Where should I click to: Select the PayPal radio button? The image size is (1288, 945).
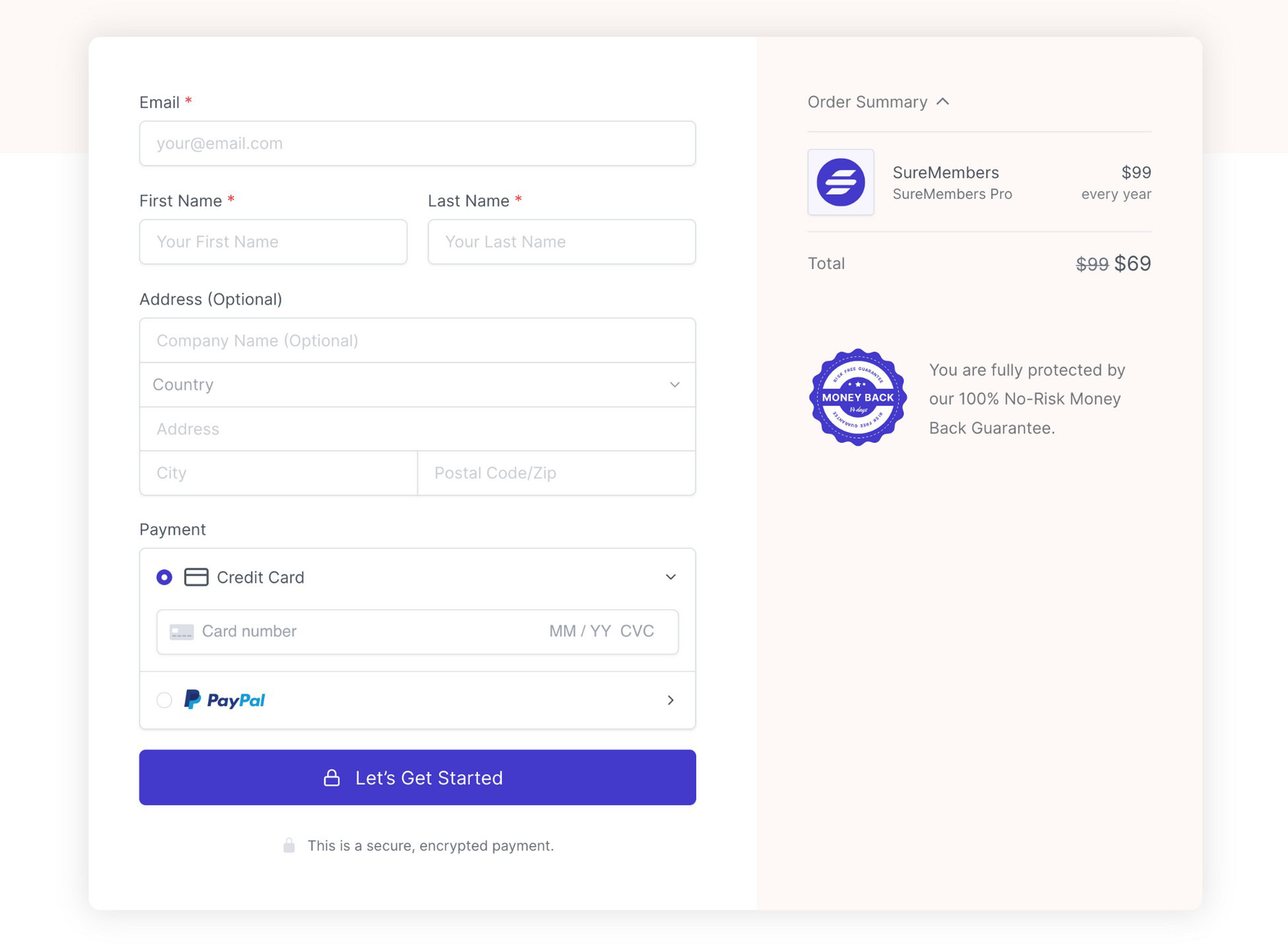pos(163,700)
